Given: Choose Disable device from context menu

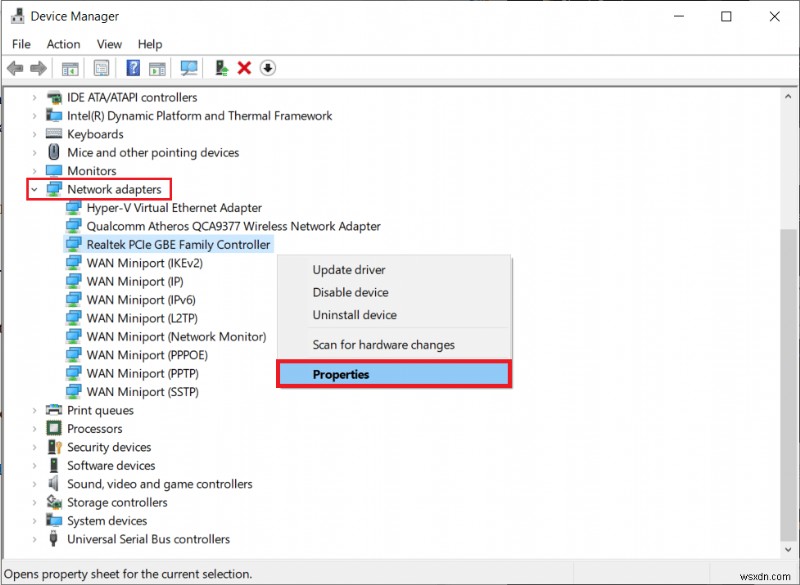Looking at the screenshot, I should tap(394, 292).
